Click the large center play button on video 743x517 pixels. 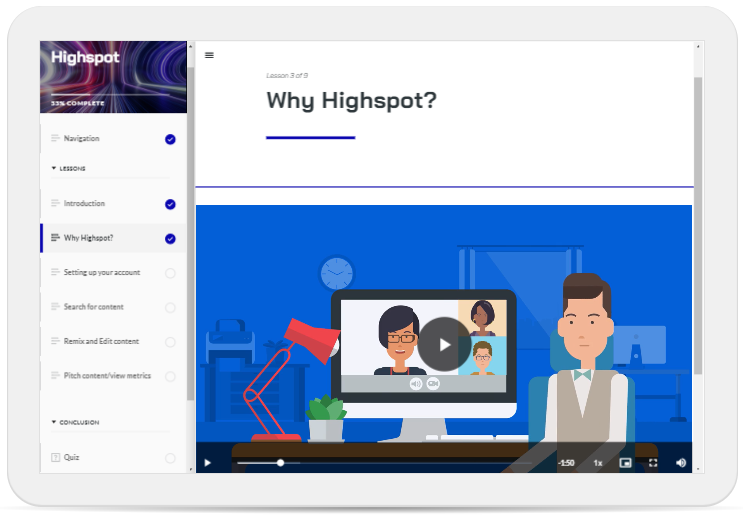coord(444,344)
